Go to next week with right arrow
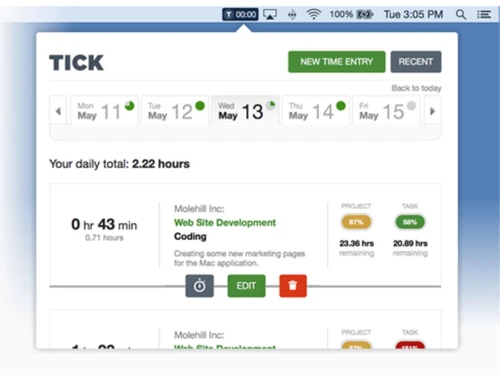500x375 pixels. 432,111
